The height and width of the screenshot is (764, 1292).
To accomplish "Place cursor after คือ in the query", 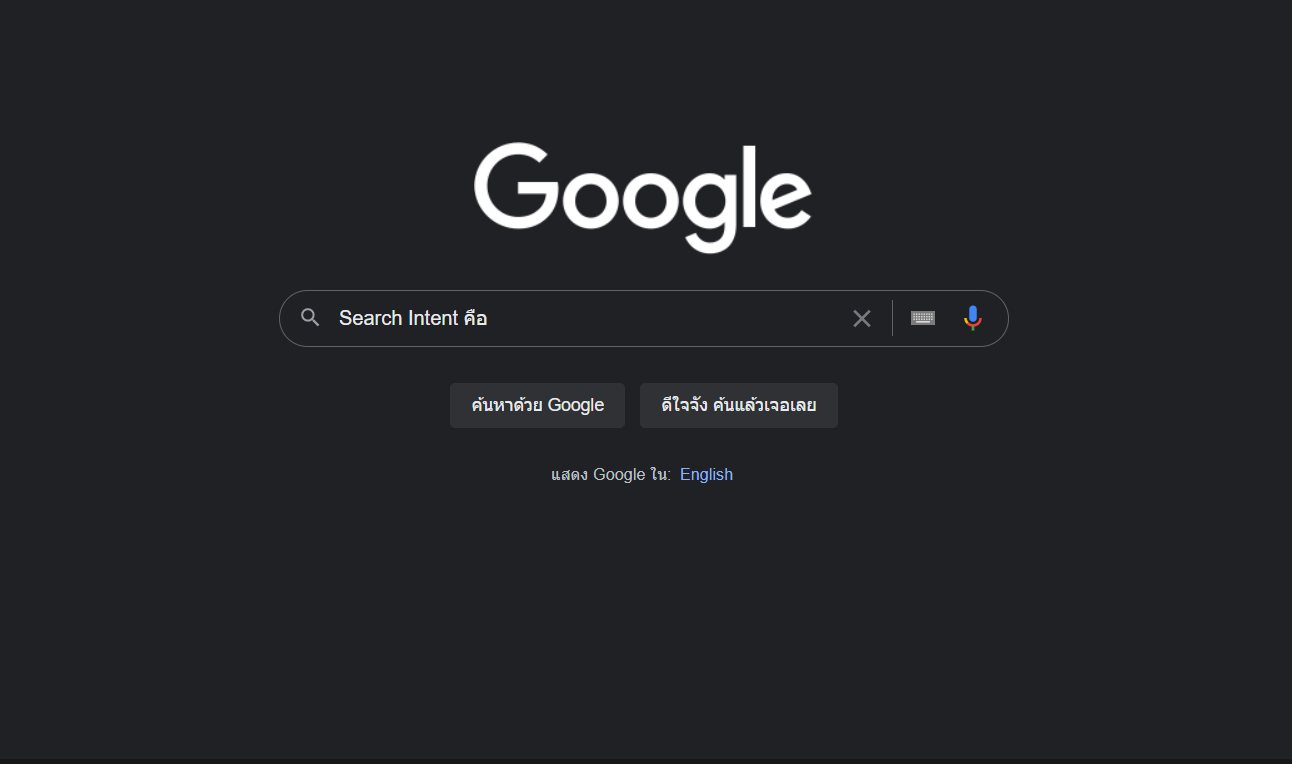I will click(x=489, y=318).
